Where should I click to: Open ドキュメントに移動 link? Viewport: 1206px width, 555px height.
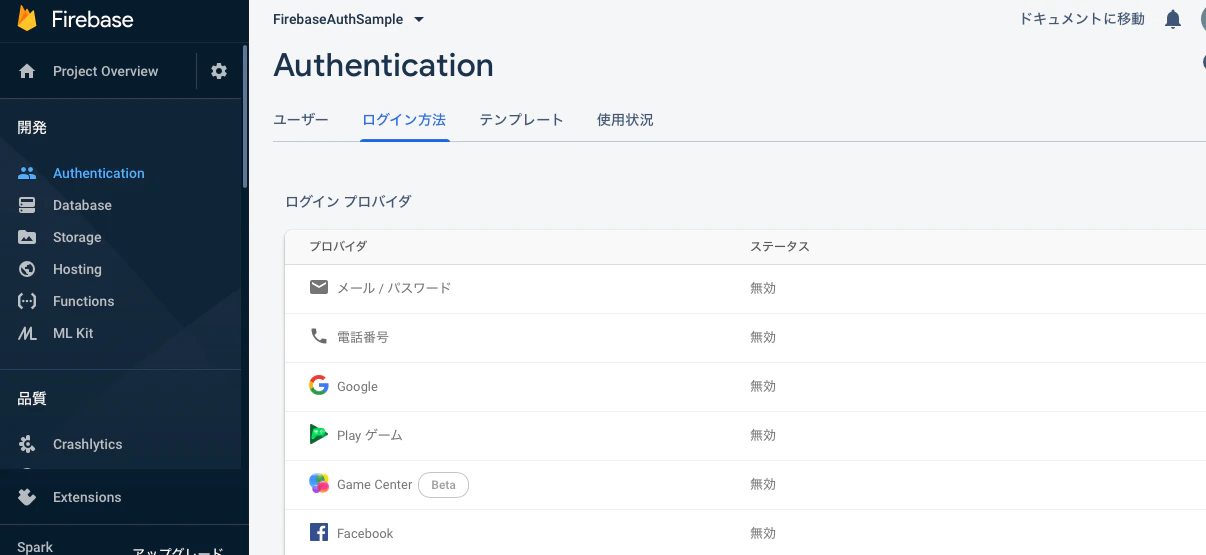tap(1082, 19)
